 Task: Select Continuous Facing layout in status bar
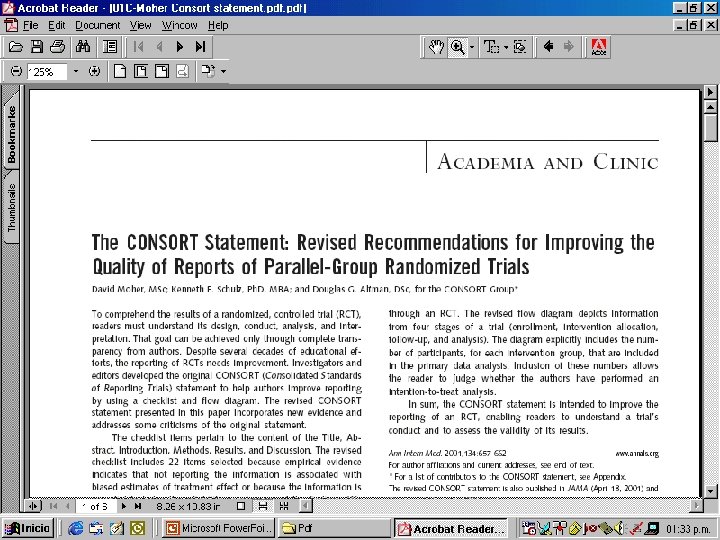[x=283, y=506]
